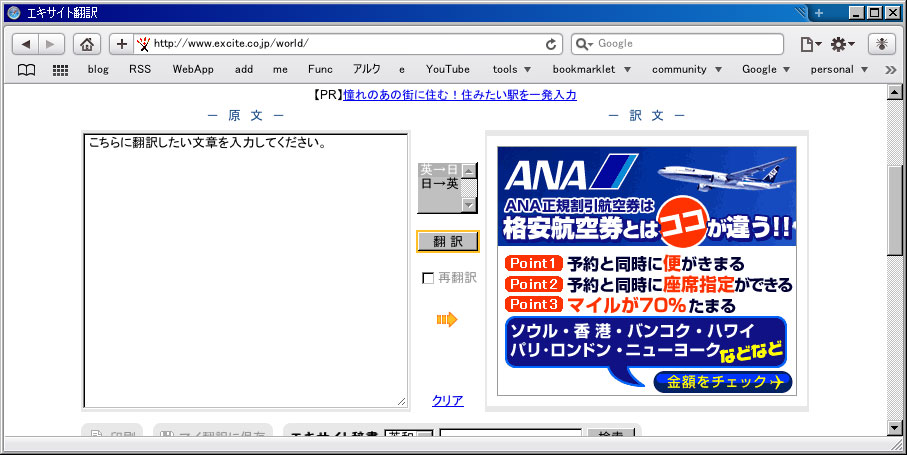Viewport: 907px width, 455px height.
Task: Select 英→日 translation direction
Action: [x=439, y=169]
